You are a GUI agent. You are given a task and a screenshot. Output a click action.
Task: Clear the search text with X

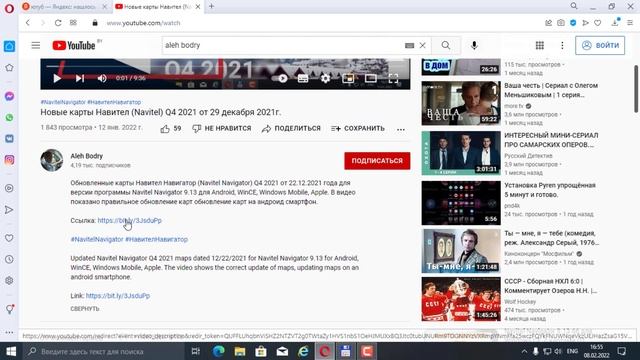[423, 45]
